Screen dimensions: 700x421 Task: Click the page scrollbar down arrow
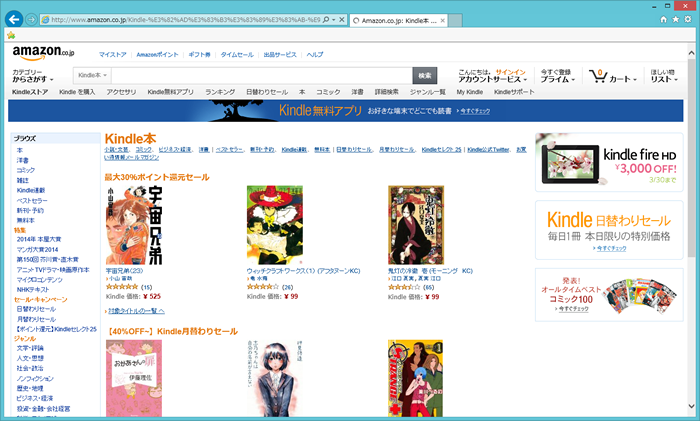(x=692, y=406)
